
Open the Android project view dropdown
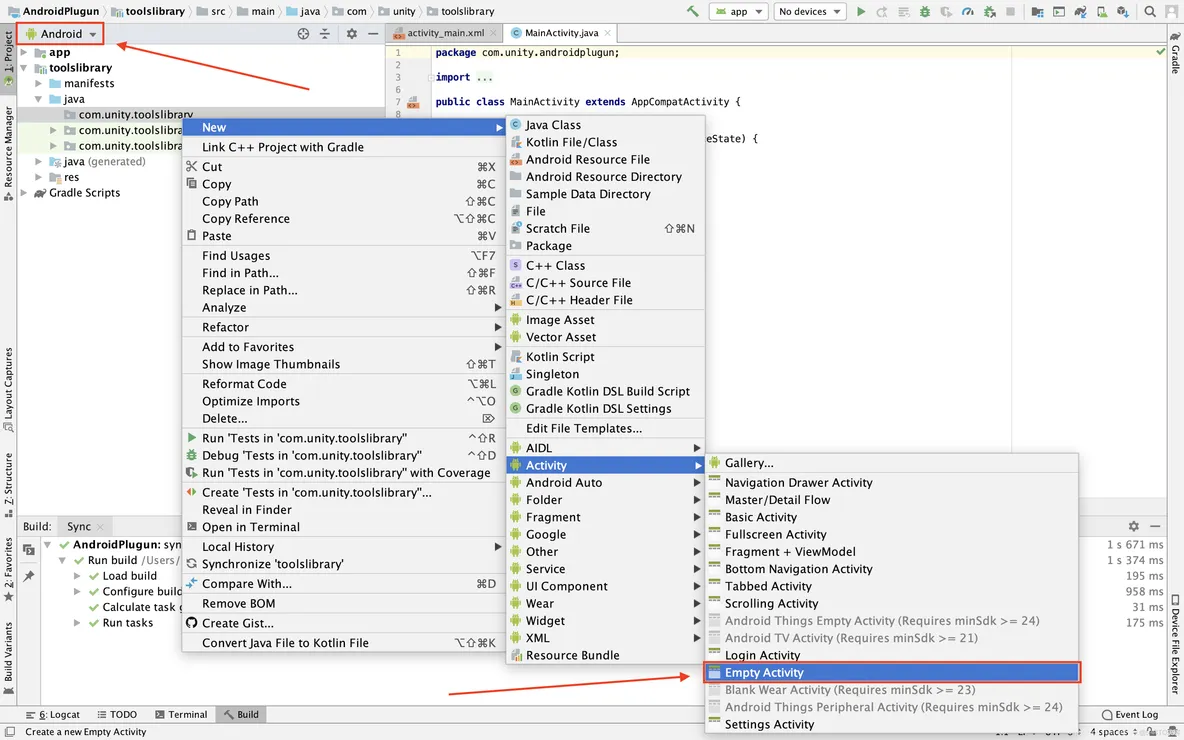(62, 34)
